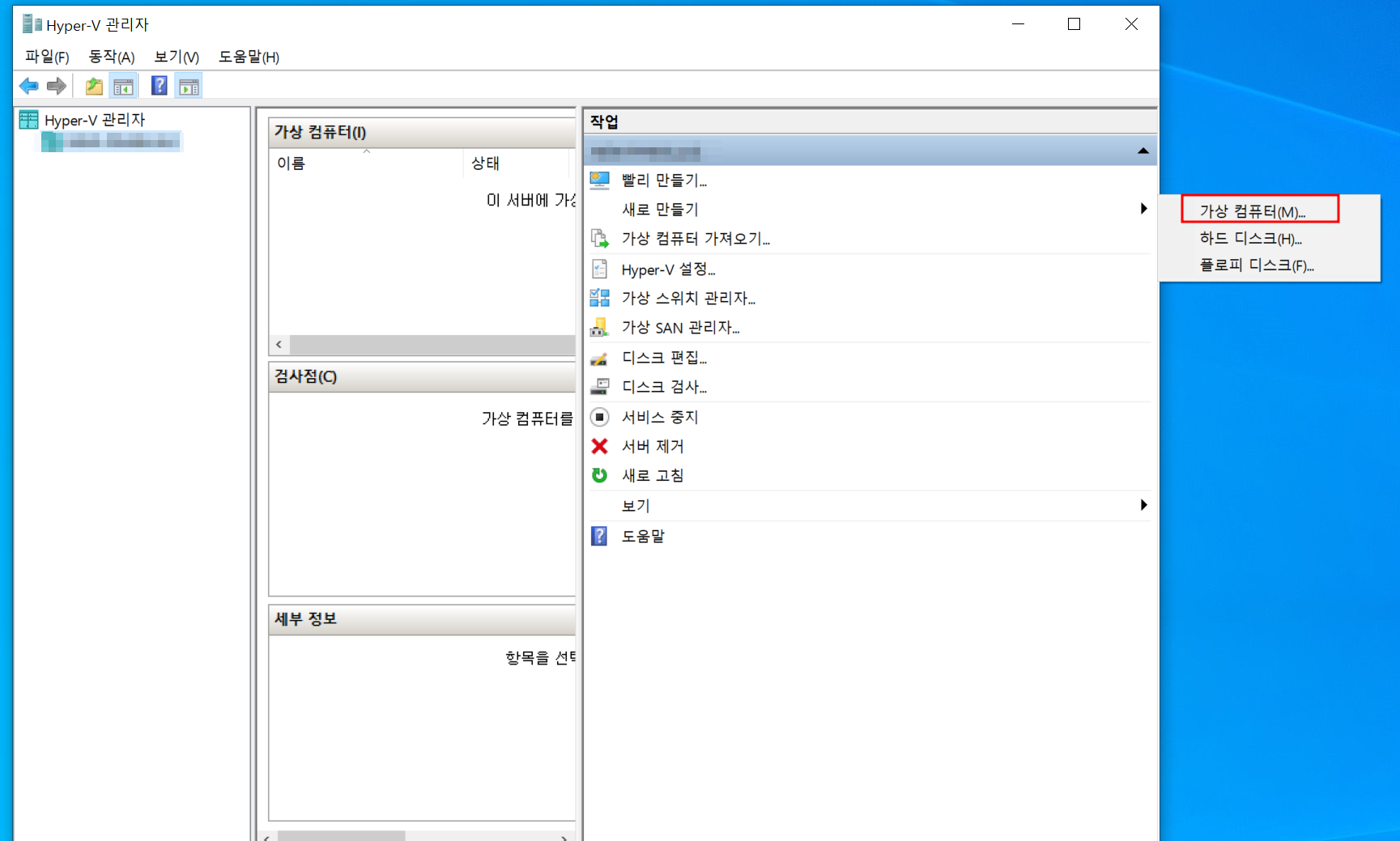The image size is (1400, 841).
Task: Select 하드 디스크(H)... from submenu
Action: [1251, 239]
